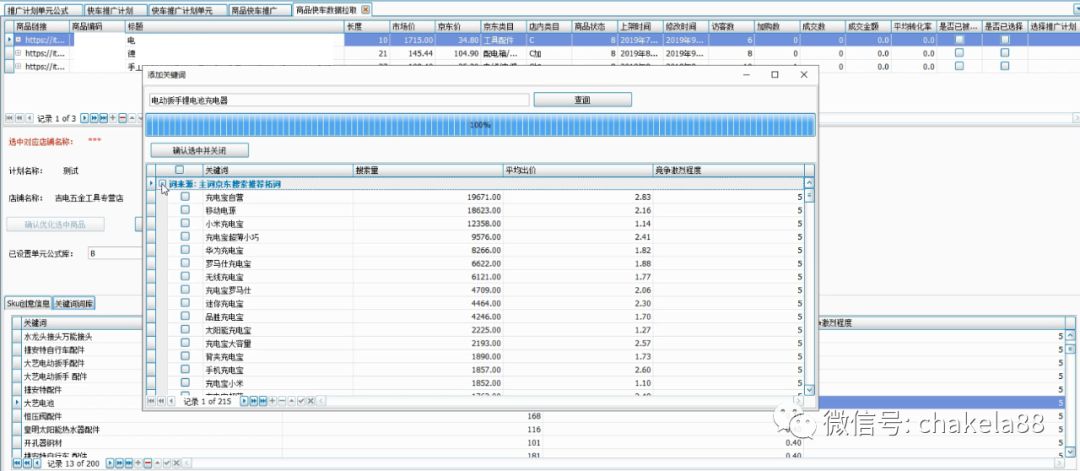The height and width of the screenshot is (471, 1080).
Task: Close the 商品快车数据拉取 tab with X icon
Action: click(365, 9)
